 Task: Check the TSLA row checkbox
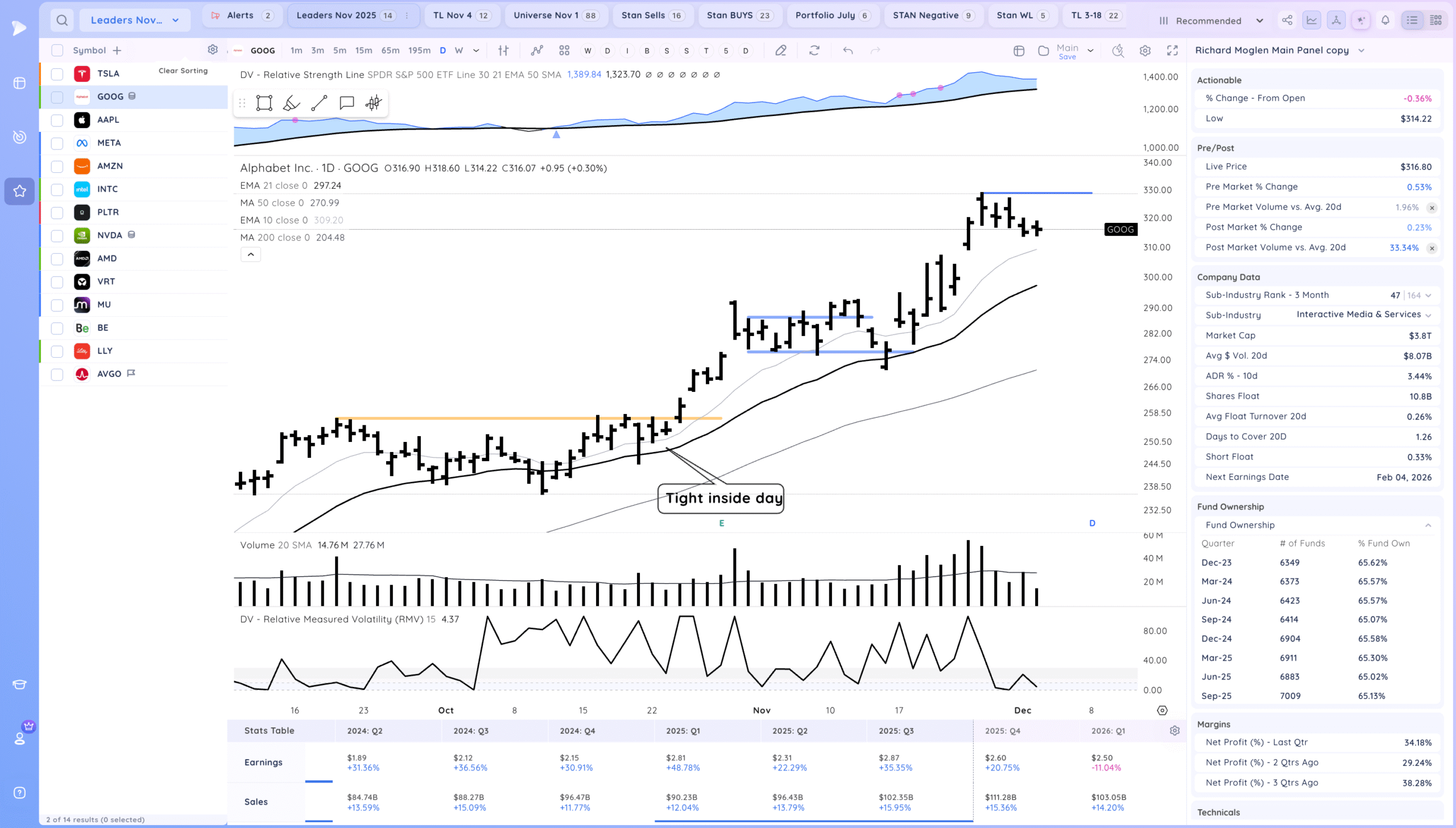click(57, 74)
